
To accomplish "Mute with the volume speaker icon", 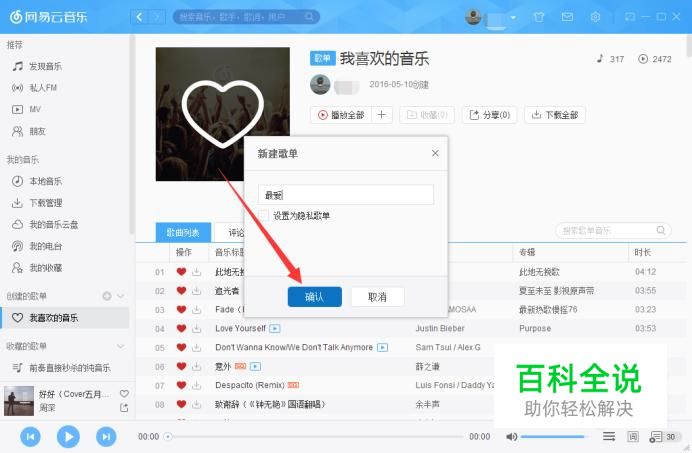I will tap(511, 437).
